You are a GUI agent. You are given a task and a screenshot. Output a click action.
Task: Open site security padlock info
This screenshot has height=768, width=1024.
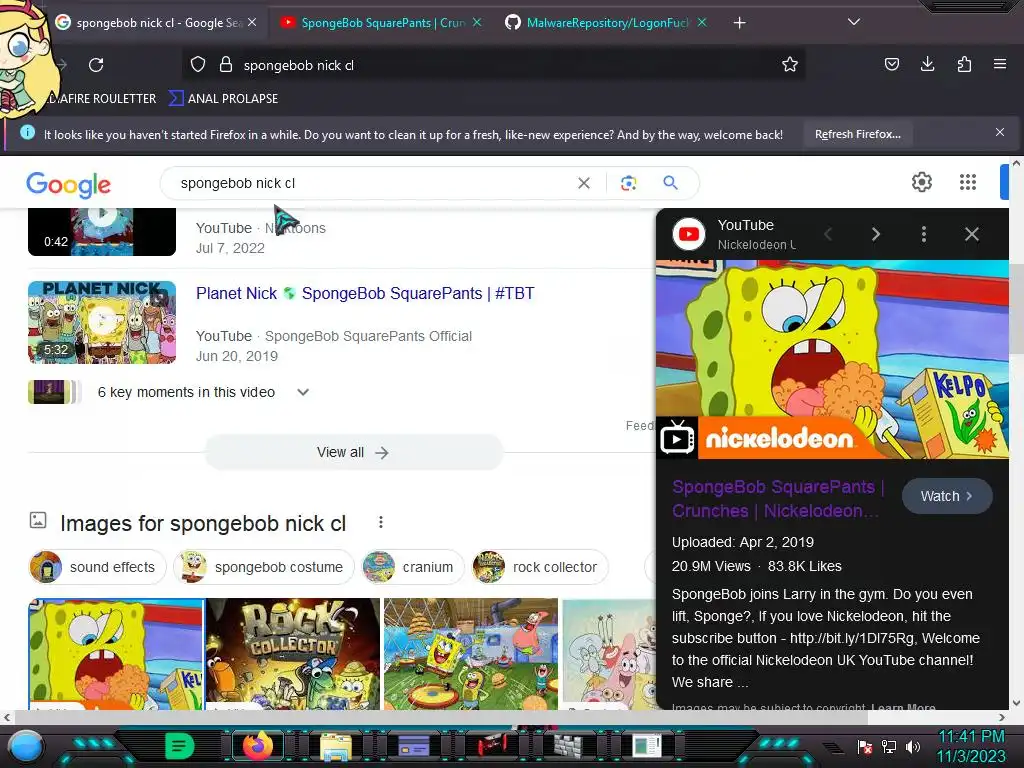pyautogui.click(x=226, y=65)
